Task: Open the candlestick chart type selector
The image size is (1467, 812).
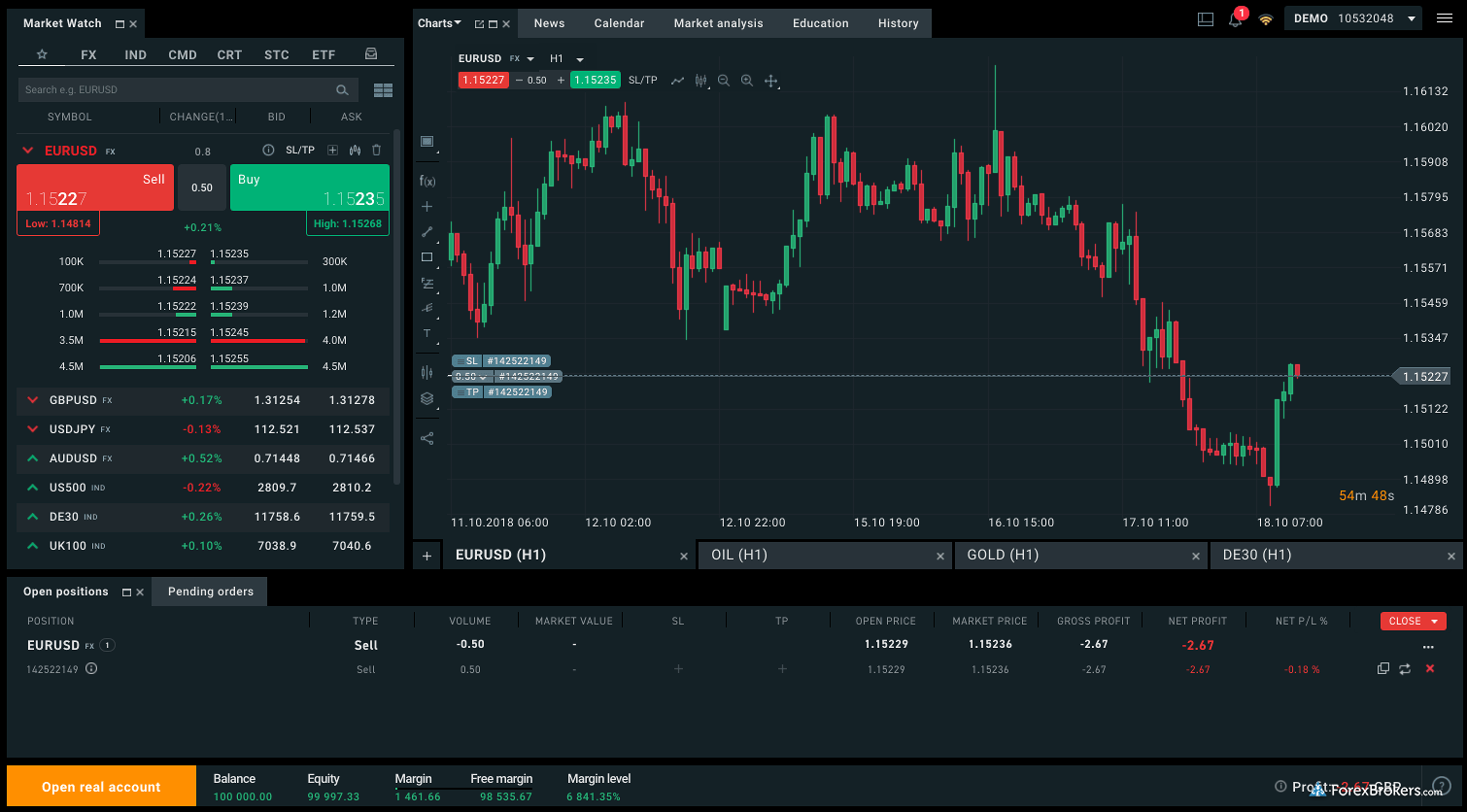Action: [701, 81]
